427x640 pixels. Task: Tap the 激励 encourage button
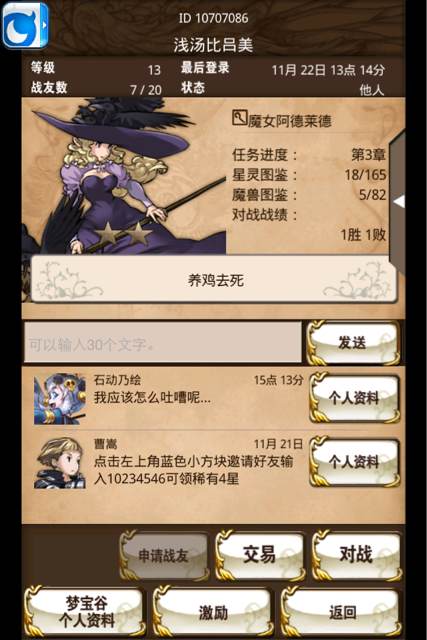(213, 611)
